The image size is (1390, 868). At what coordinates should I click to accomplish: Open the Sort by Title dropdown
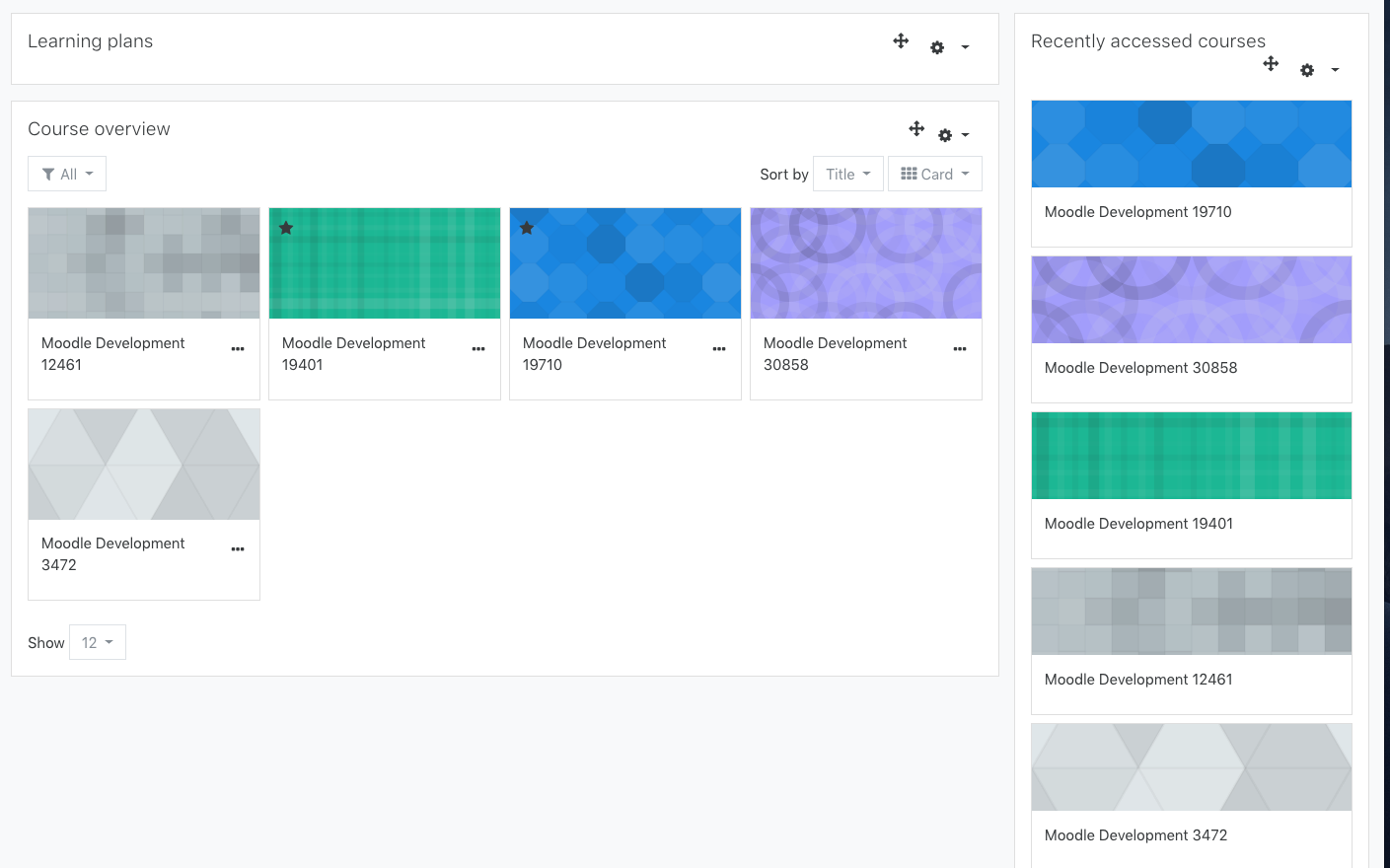(x=848, y=174)
